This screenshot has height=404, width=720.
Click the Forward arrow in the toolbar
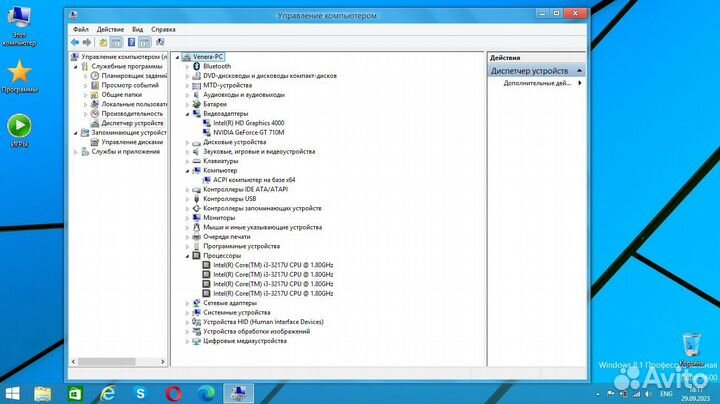coord(87,42)
